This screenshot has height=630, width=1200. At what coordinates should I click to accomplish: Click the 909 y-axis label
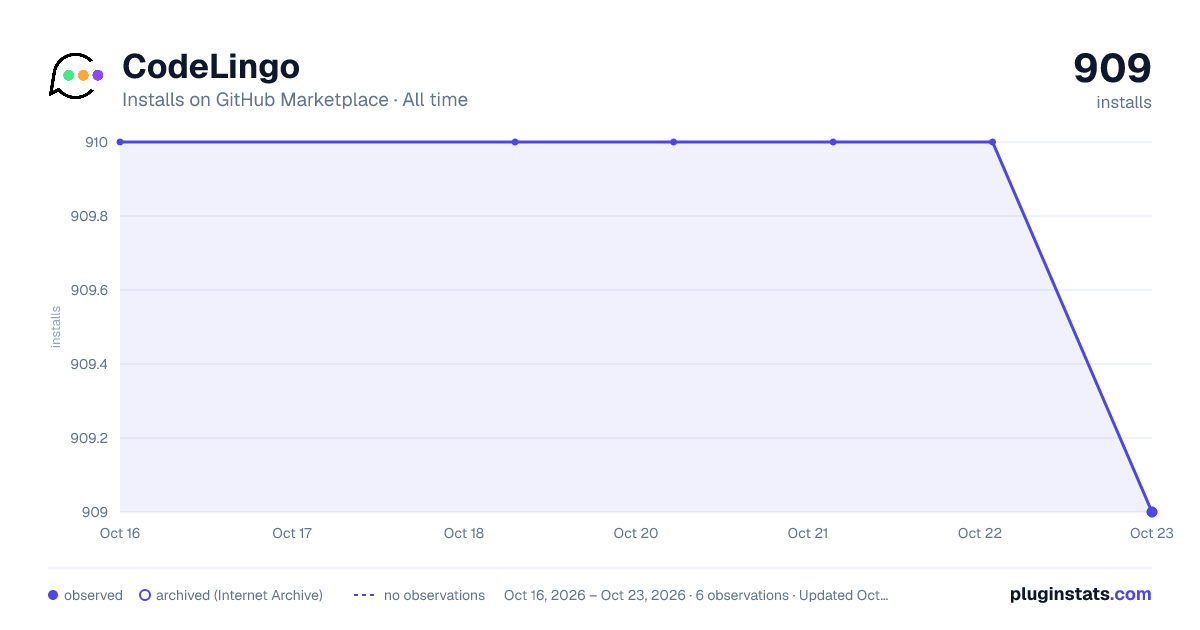pyautogui.click(x=95, y=512)
